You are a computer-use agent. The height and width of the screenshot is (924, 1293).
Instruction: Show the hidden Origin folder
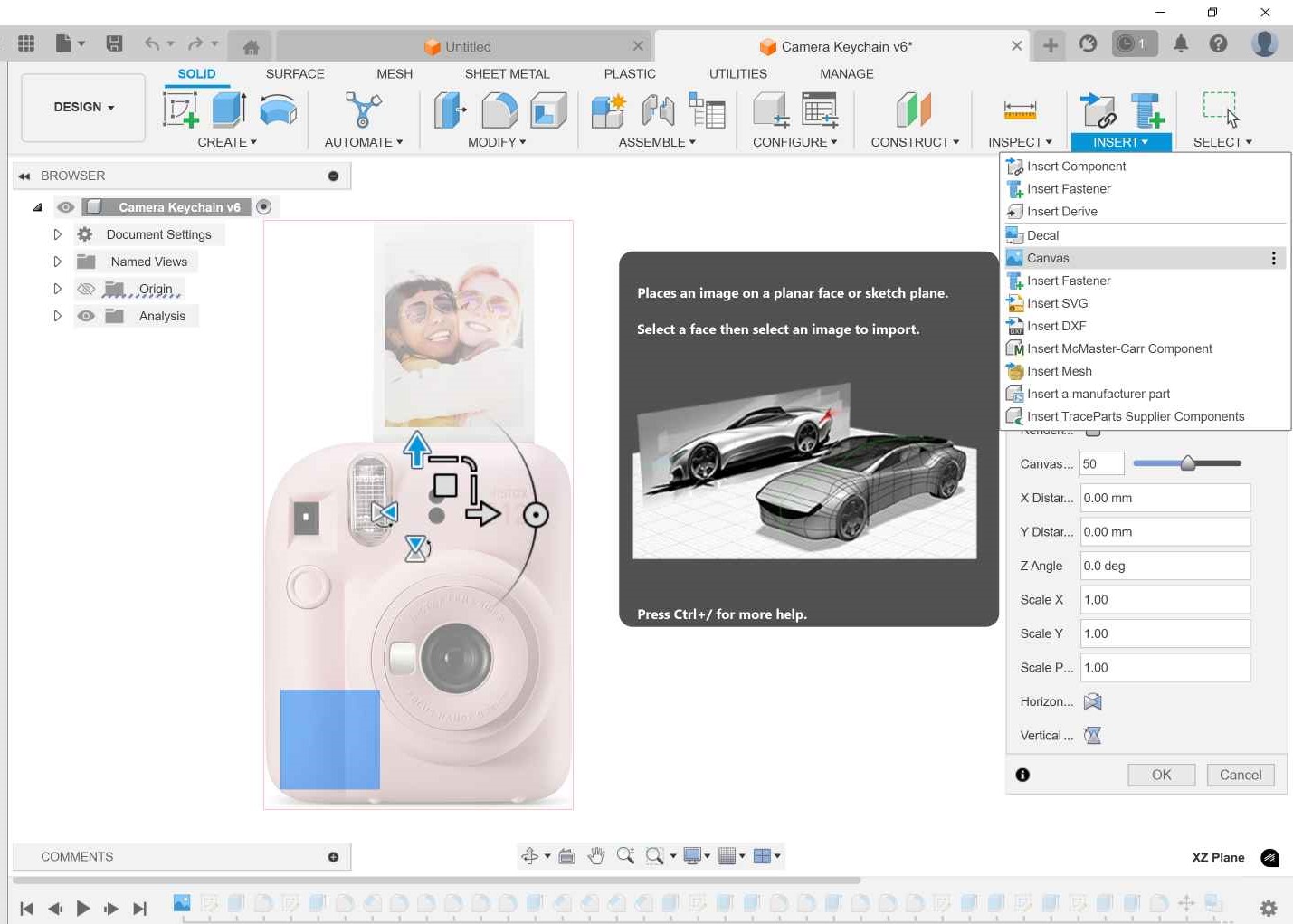coord(86,289)
